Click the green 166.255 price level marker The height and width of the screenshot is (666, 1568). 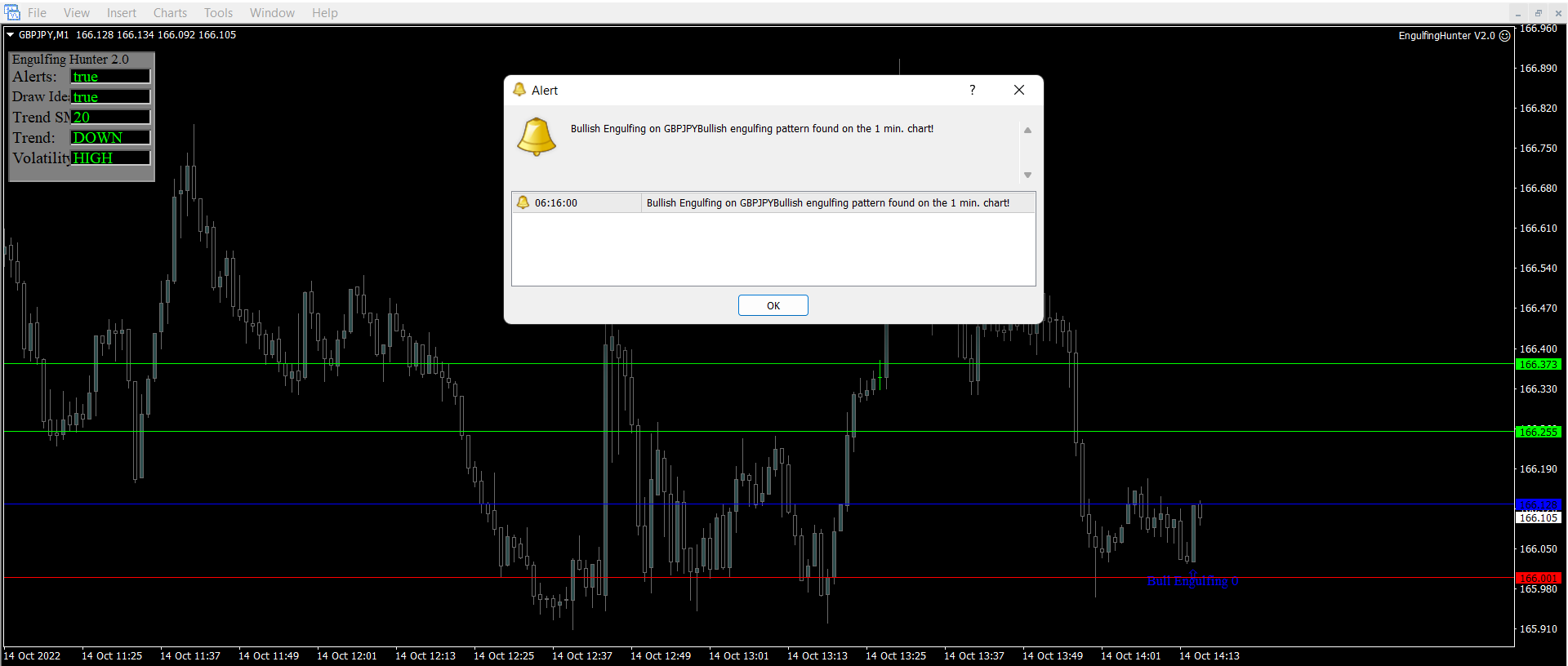[1538, 432]
